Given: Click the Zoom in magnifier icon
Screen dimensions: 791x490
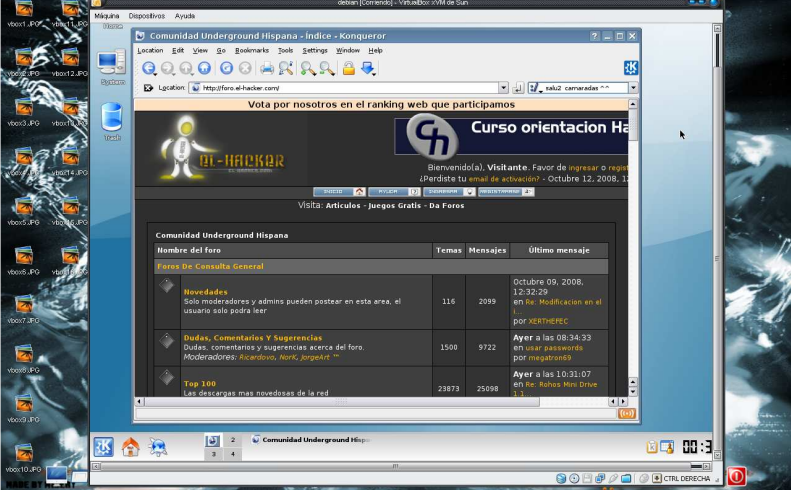Looking at the screenshot, I should coord(307,68).
